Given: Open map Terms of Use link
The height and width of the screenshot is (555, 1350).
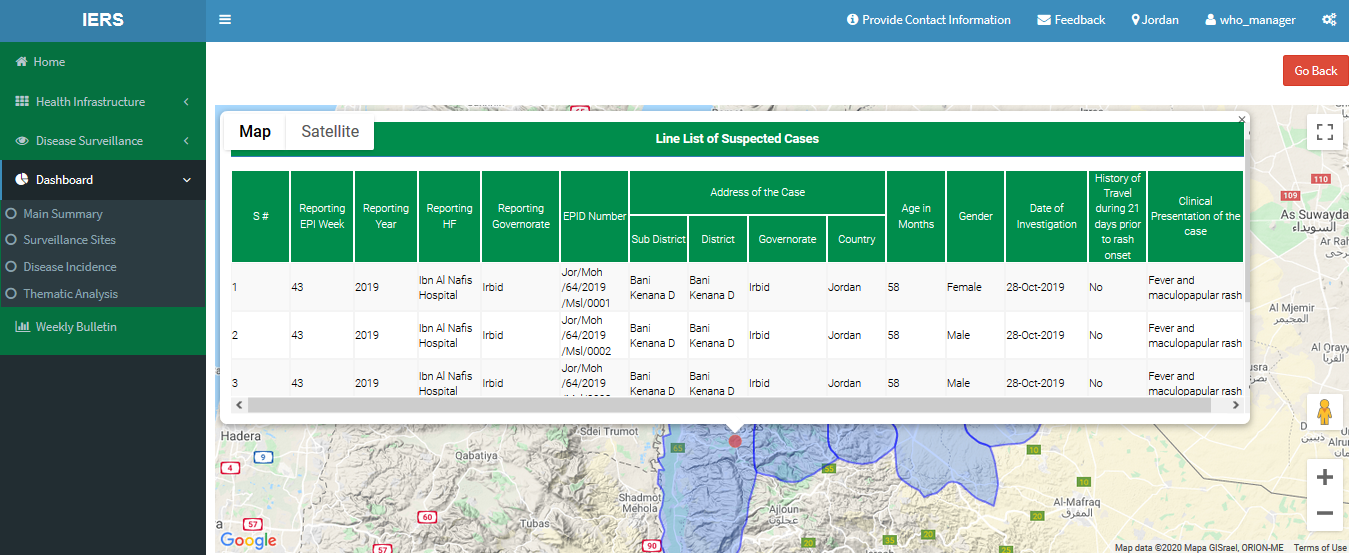Looking at the screenshot, I should pos(1319,548).
